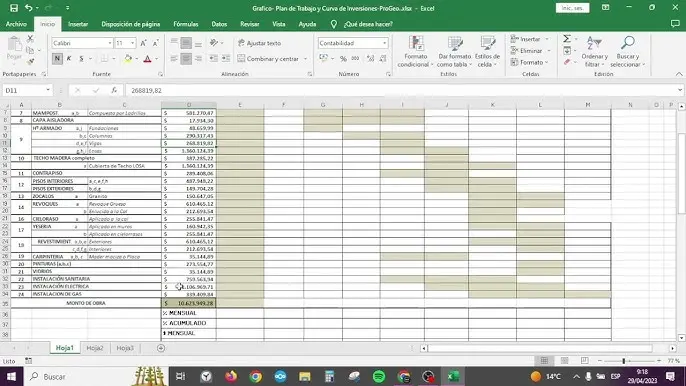This screenshot has width=686, height=386.
Task: Switch to Hoja2 sheet tab
Action: tap(94, 348)
